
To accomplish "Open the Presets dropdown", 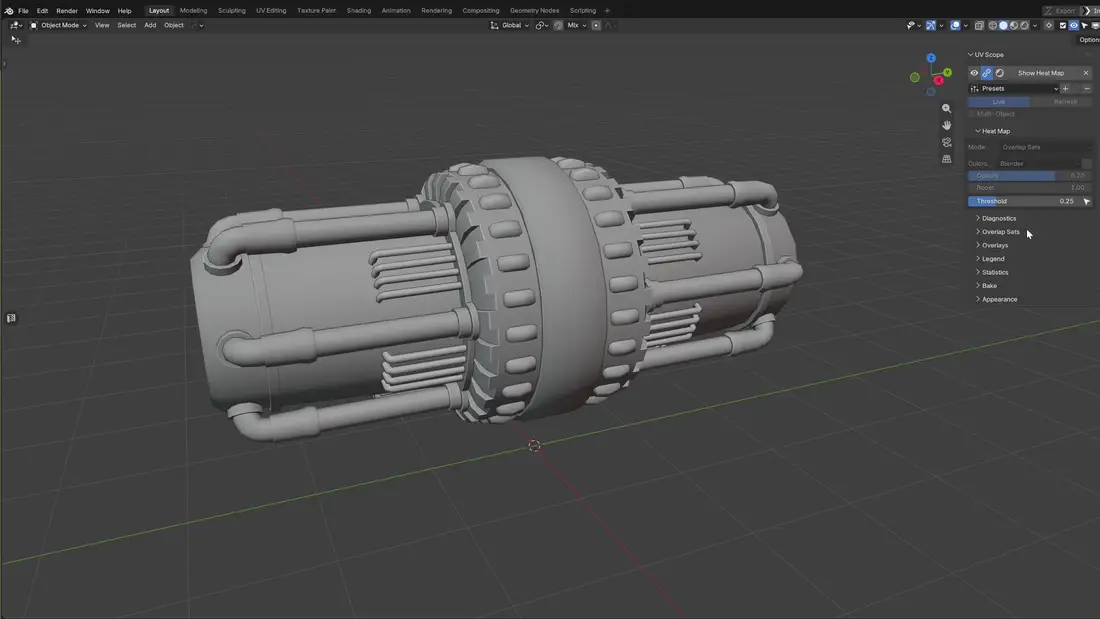I will [1014, 88].
